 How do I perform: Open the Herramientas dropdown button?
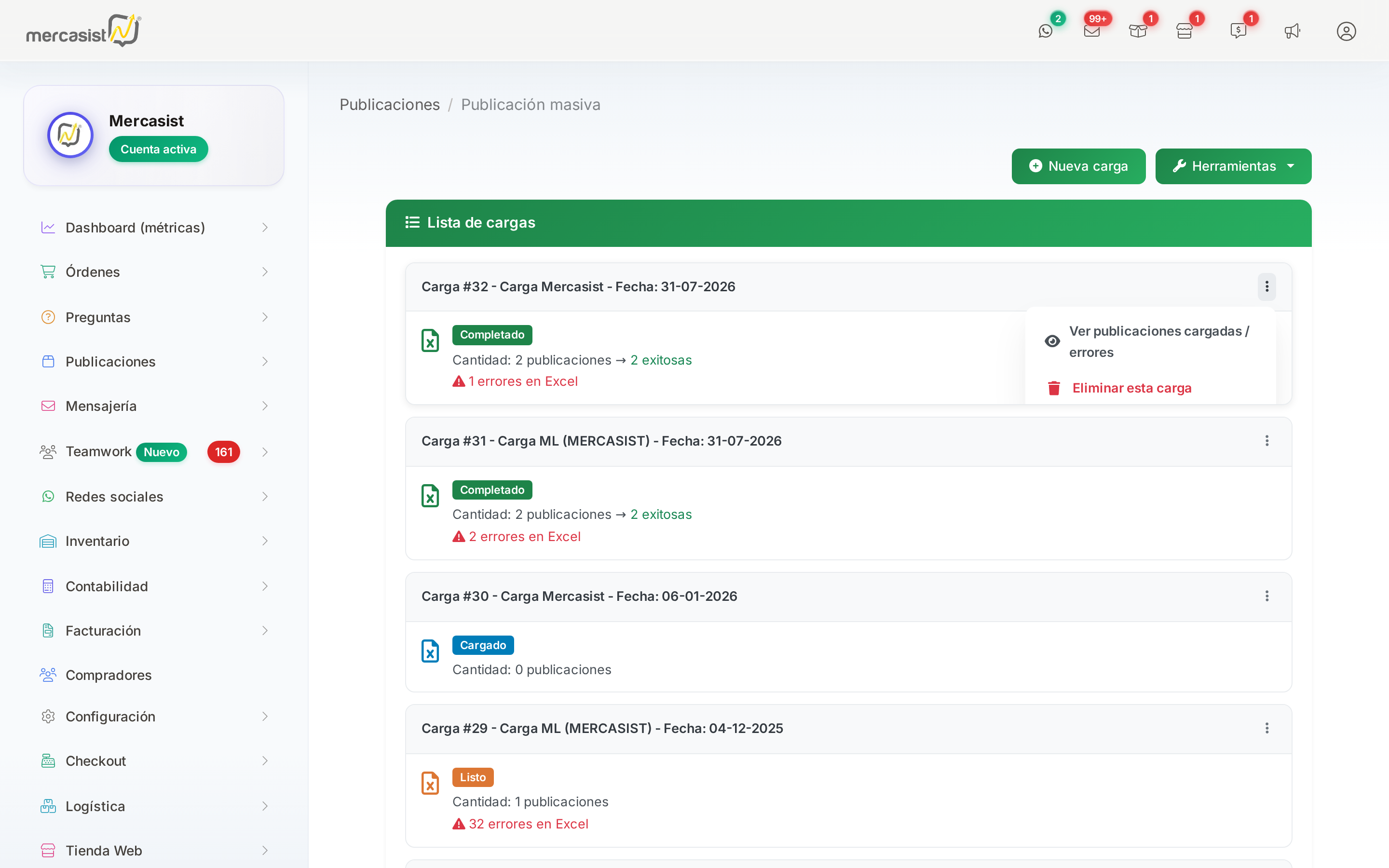[x=1233, y=166]
